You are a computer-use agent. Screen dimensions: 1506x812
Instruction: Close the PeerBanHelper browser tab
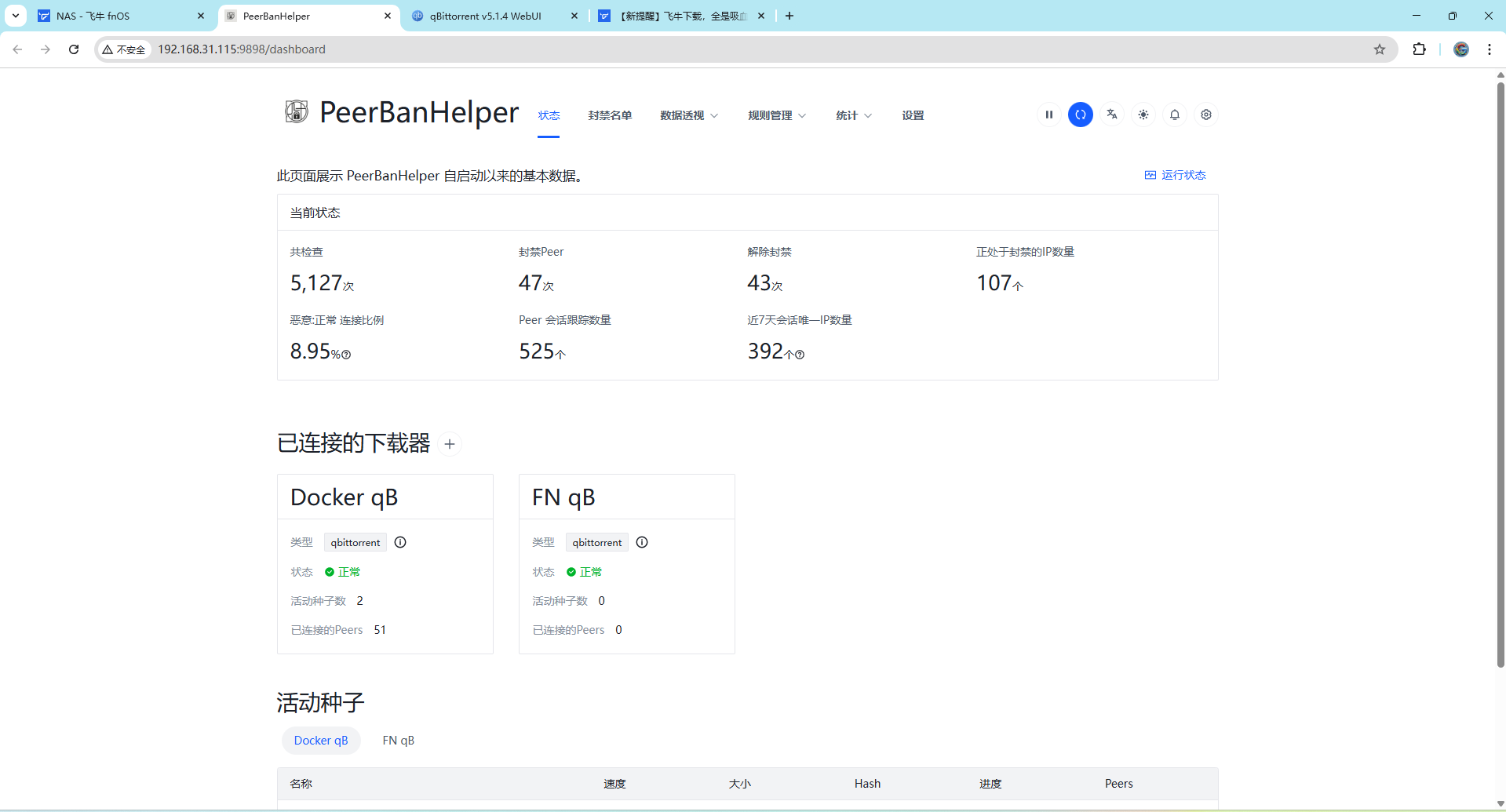click(x=388, y=16)
